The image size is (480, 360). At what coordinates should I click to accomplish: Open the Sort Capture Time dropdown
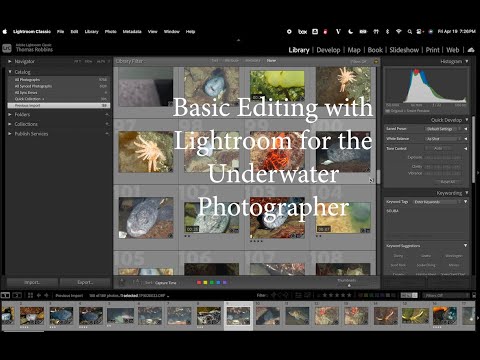tap(166, 283)
